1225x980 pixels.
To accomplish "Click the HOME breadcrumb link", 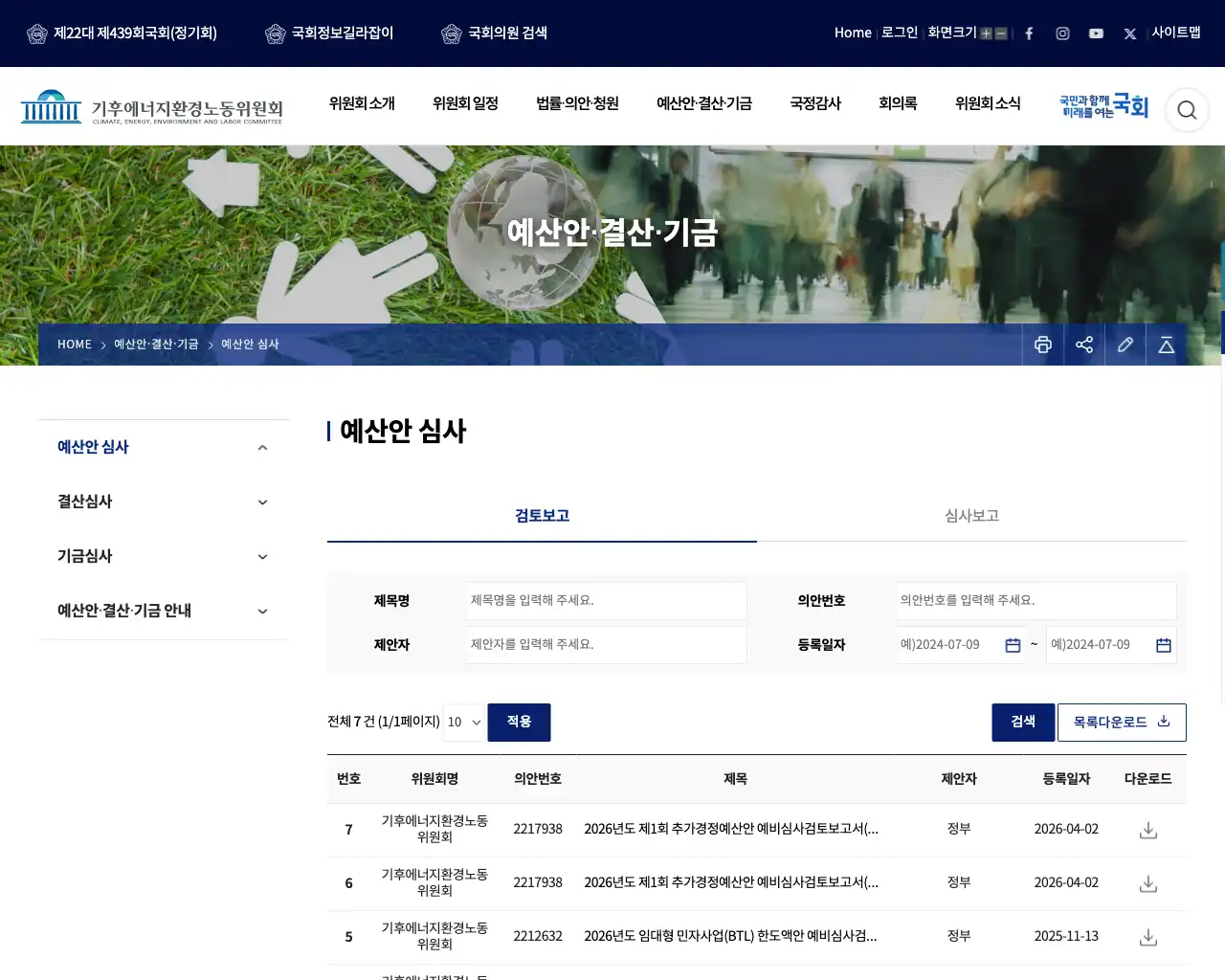I will (75, 345).
